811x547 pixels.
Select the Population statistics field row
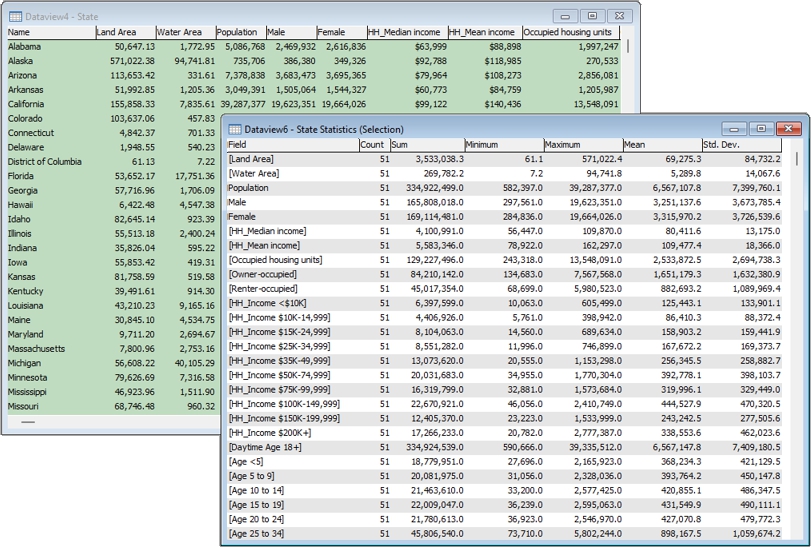(504, 188)
